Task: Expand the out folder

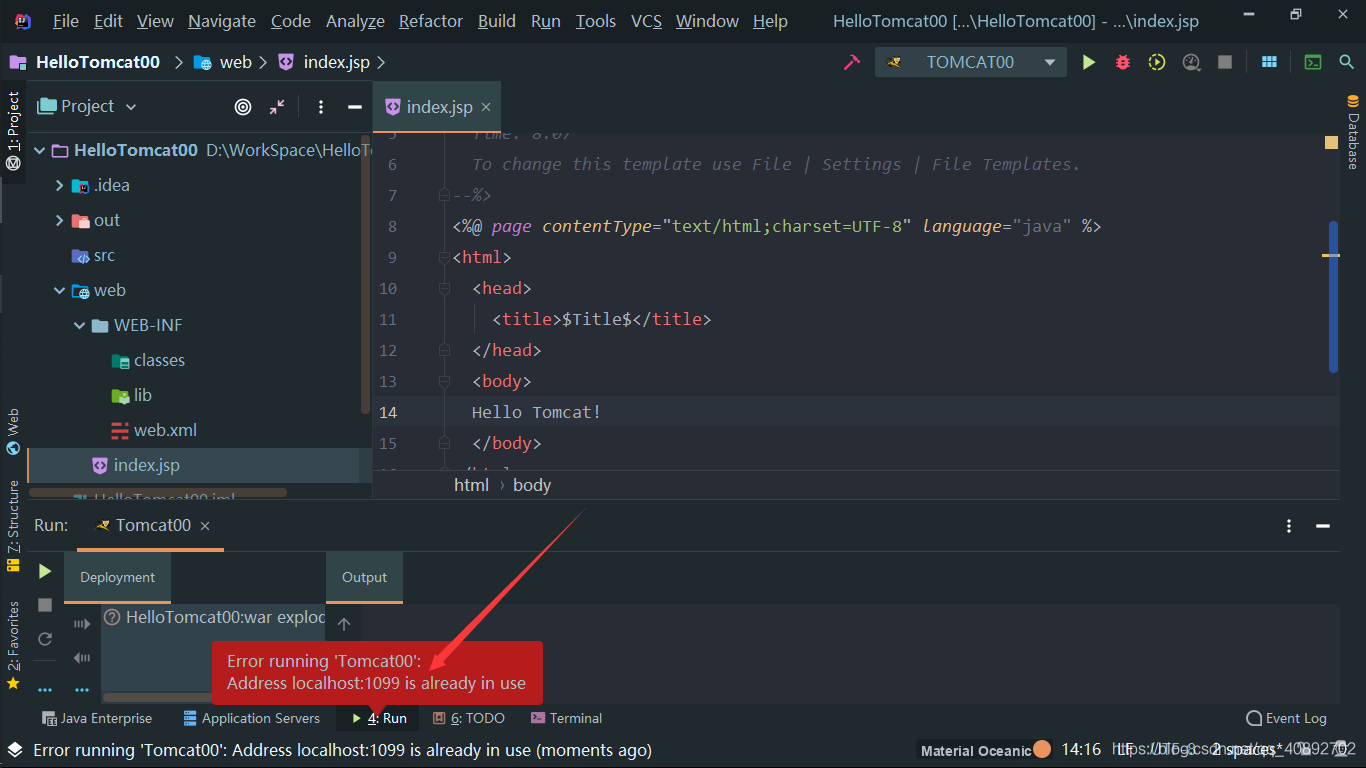Action: [x=60, y=221]
